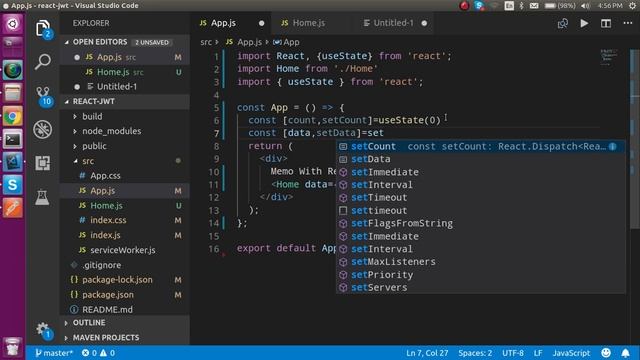Open the trash at dock bottom

[x=12, y=348]
